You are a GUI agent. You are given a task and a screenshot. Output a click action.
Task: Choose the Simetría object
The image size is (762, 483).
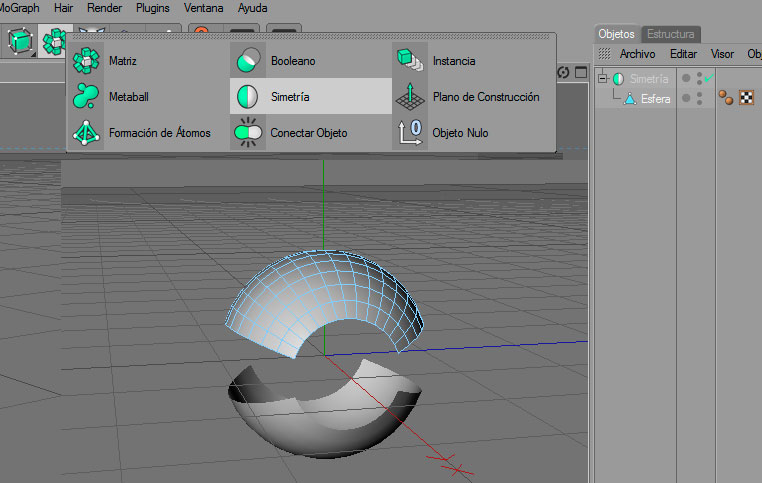311,96
